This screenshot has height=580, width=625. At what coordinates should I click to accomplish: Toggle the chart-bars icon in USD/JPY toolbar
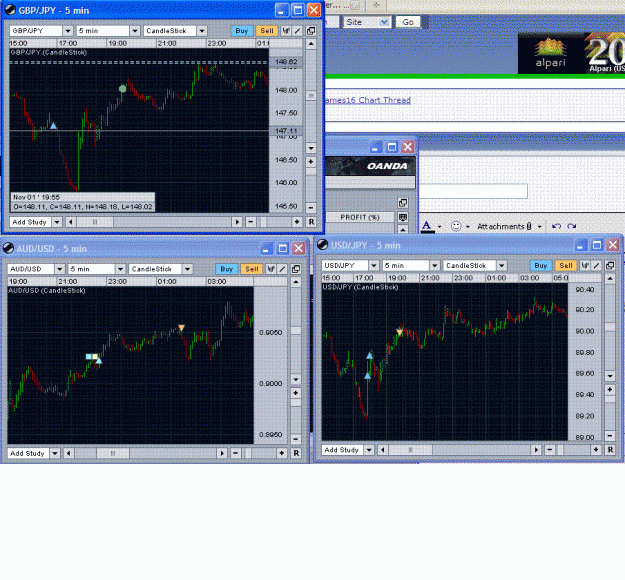click(x=585, y=265)
